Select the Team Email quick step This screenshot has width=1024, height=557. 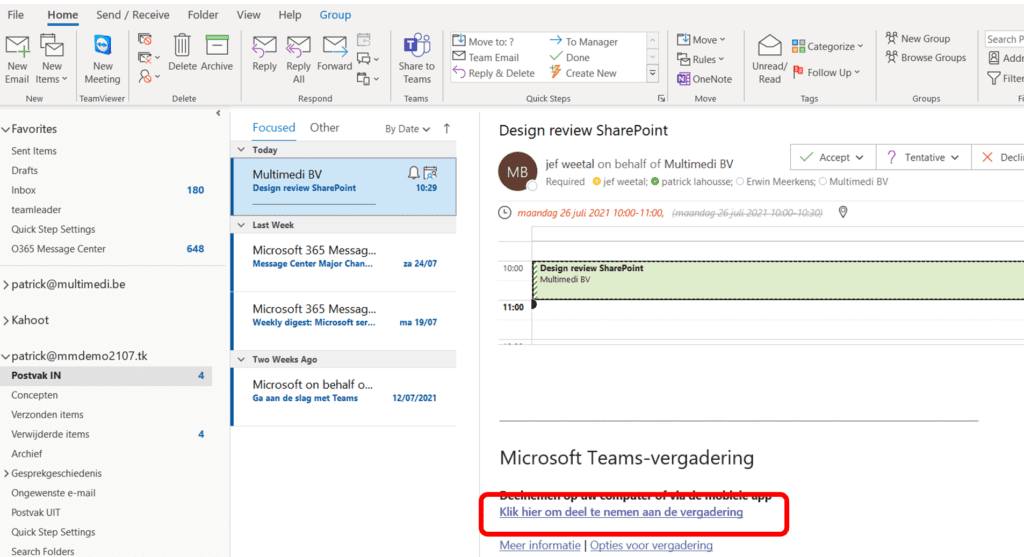pyautogui.click(x=486, y=57)
